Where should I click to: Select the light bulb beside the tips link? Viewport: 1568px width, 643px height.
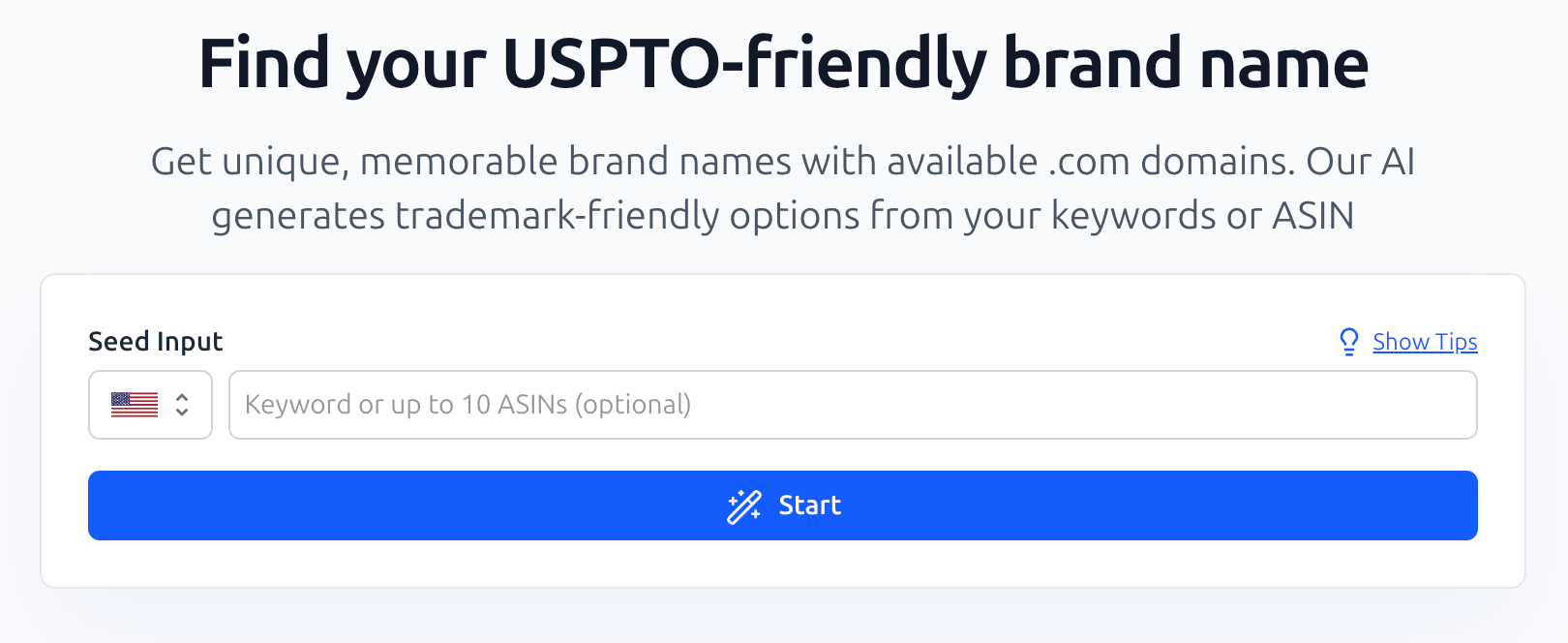1349,341
